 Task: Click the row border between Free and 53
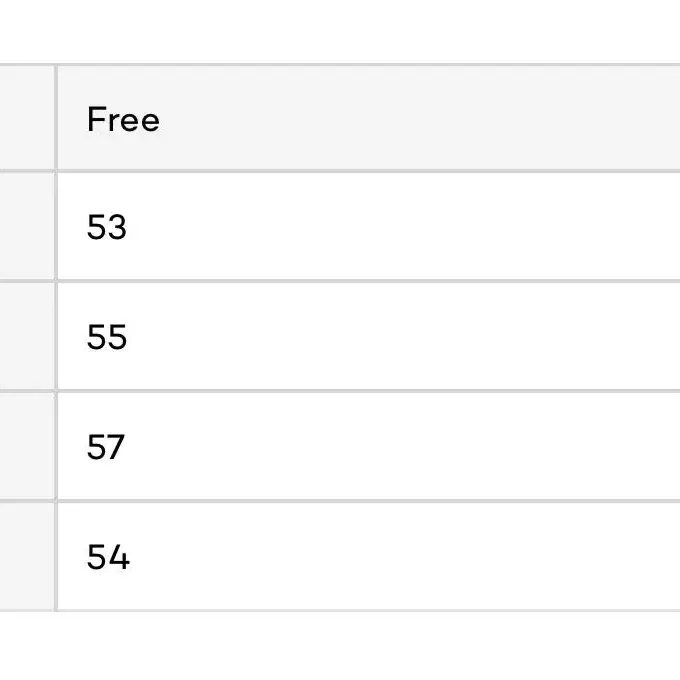(340, 171)
